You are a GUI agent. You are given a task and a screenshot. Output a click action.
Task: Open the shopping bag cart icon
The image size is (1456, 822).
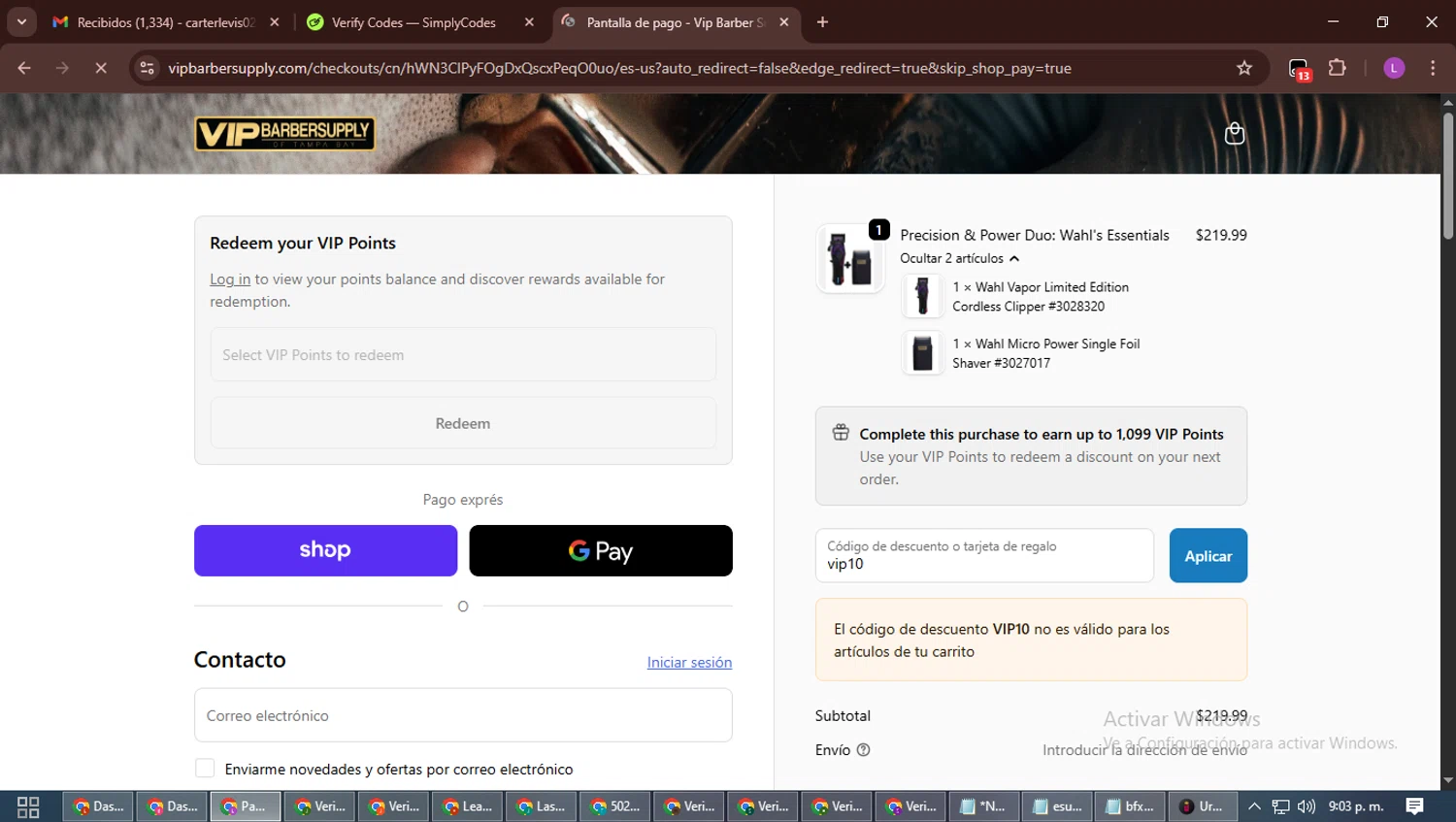click(1234, 134)
